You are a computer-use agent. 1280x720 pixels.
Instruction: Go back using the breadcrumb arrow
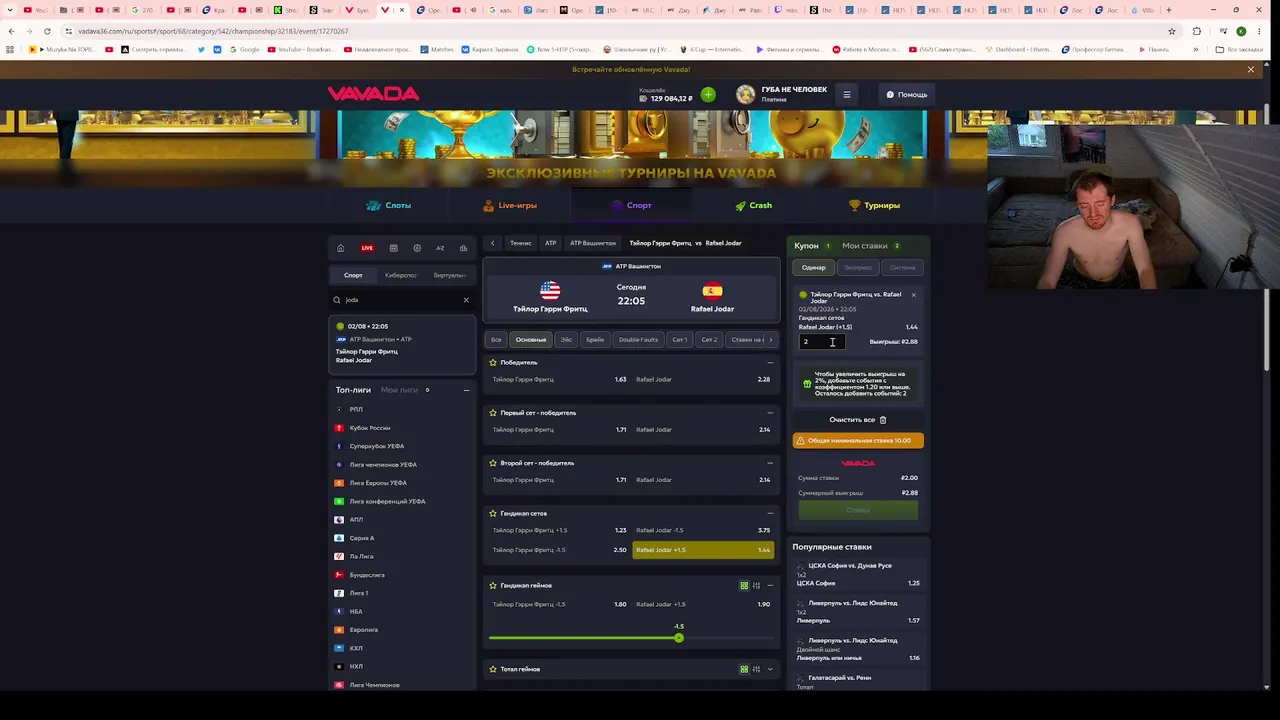492,243
